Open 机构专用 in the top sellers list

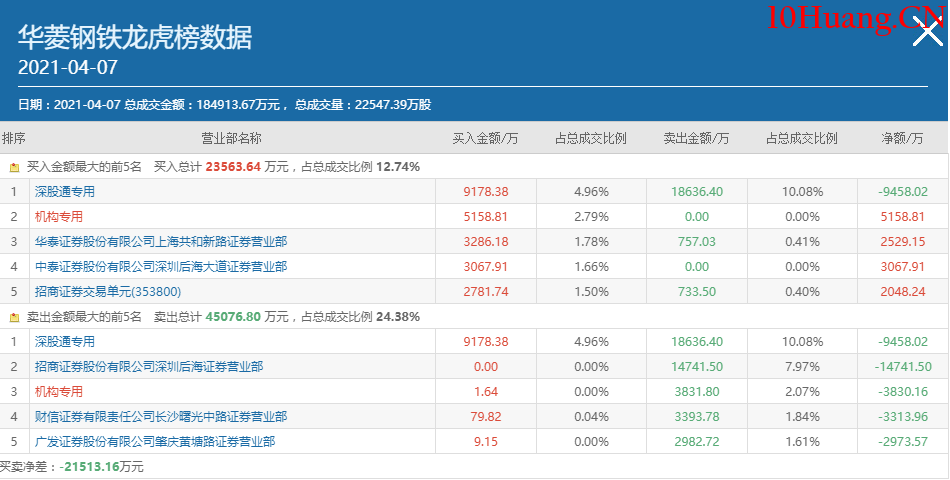pyautogui.click(x=59, y=392)
